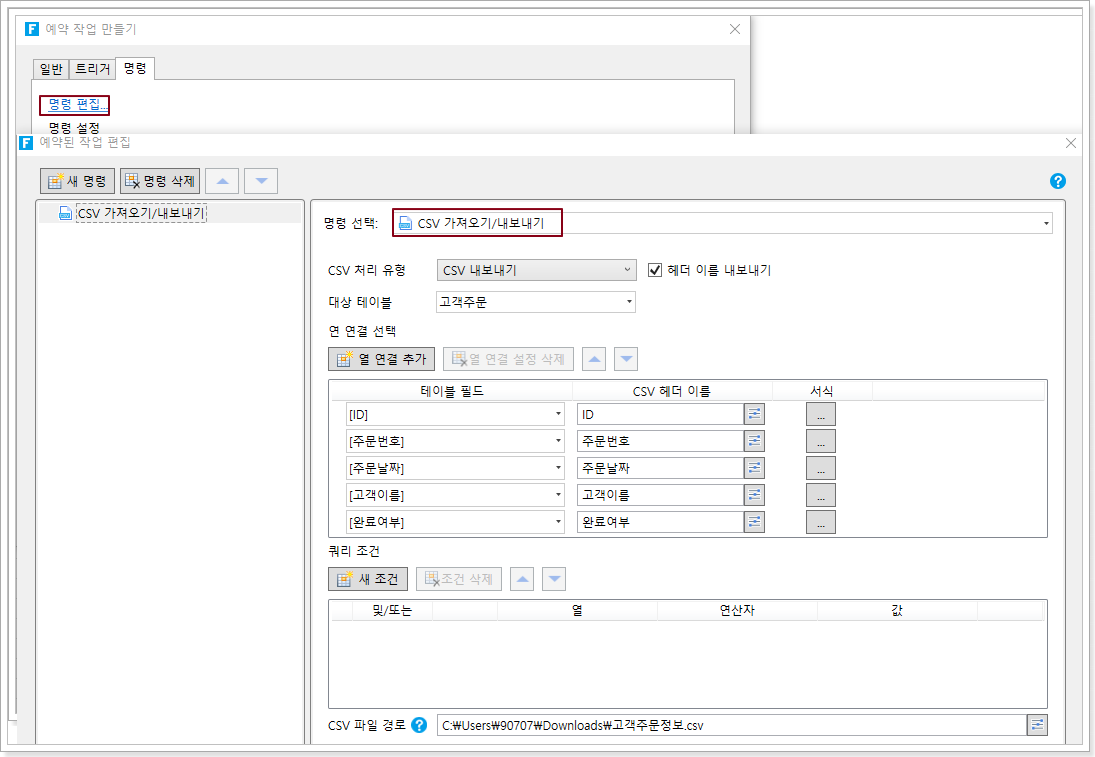Click the 열 연결 추가 button
Screen dimensions: 1095x757
coord(381,359)
